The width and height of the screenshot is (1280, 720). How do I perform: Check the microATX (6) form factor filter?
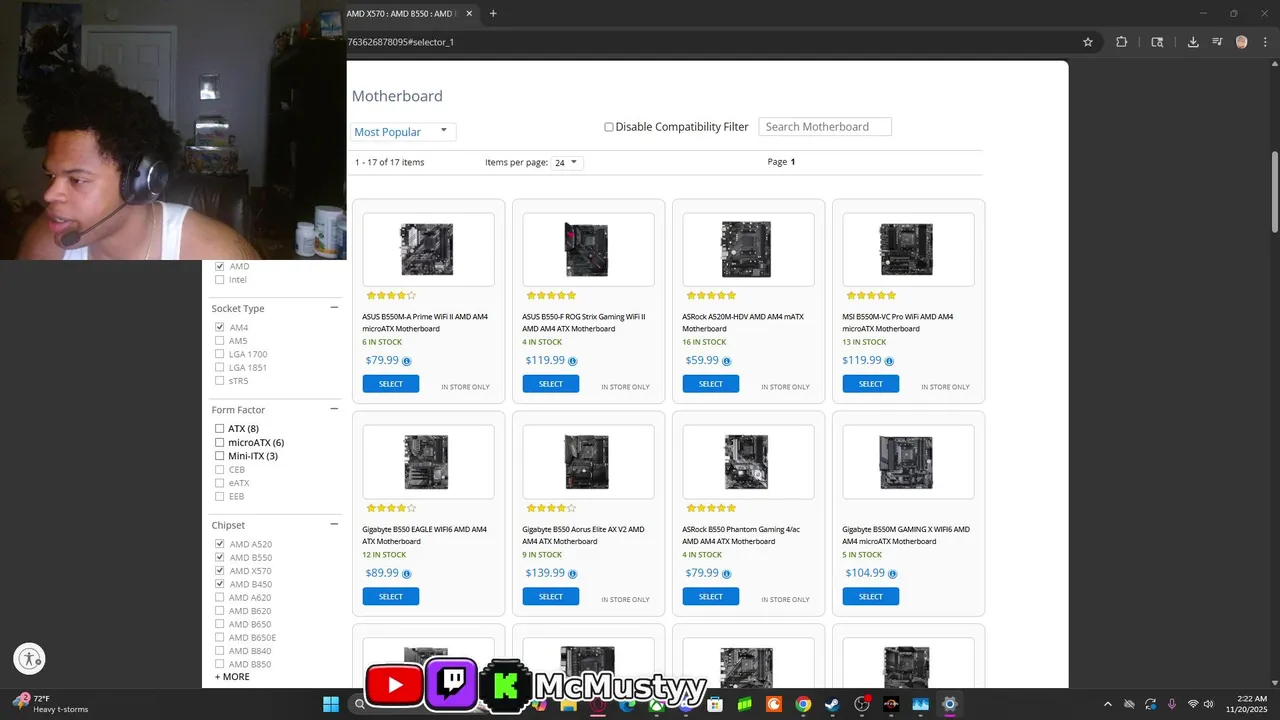click(219, 442)
